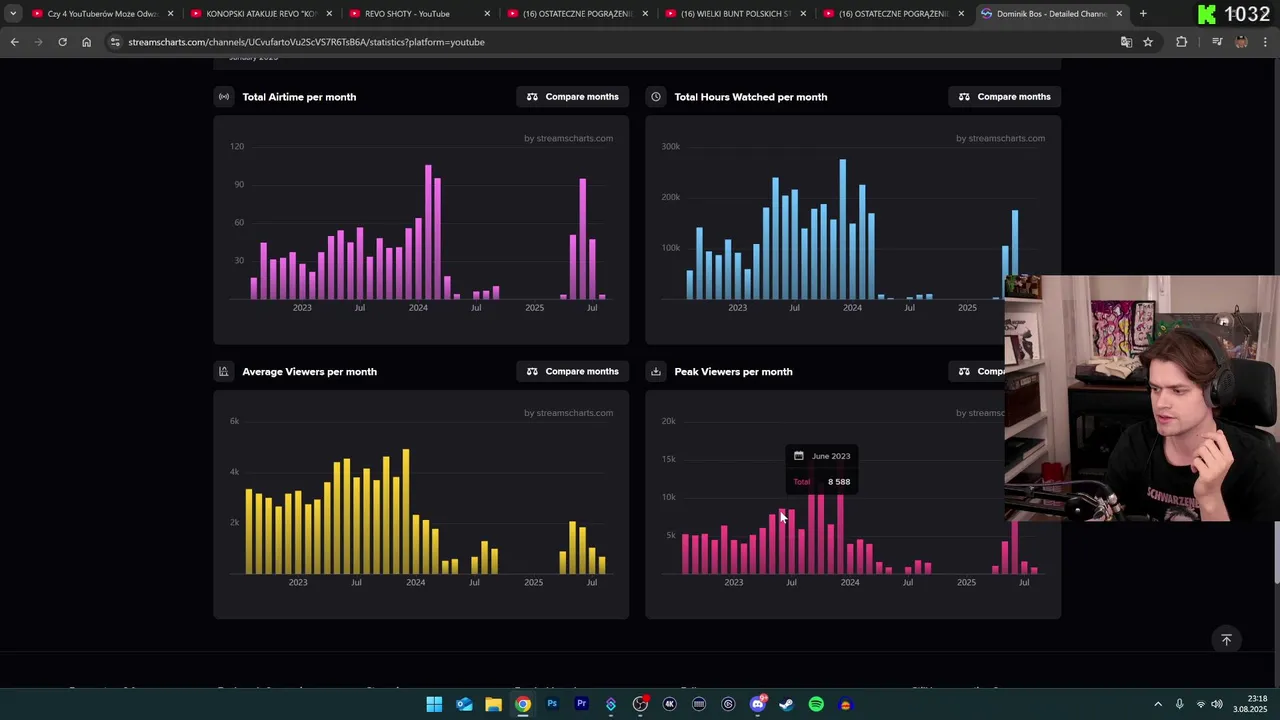The image size is (1280, 720).
Task: Click Compare months for Total Airtime chart
Action: pos(572,97)
